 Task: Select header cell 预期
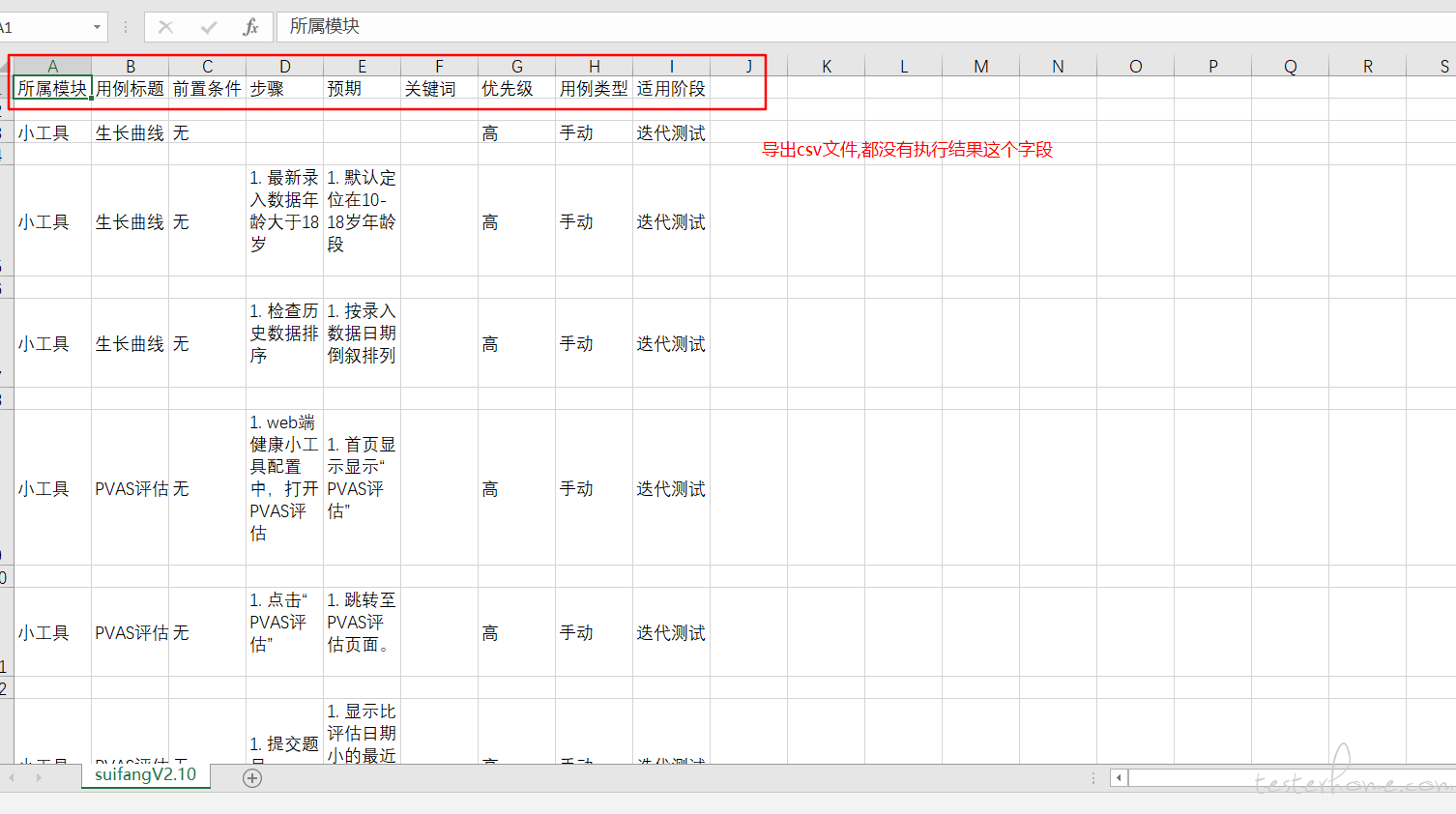[x=363, y=88]
